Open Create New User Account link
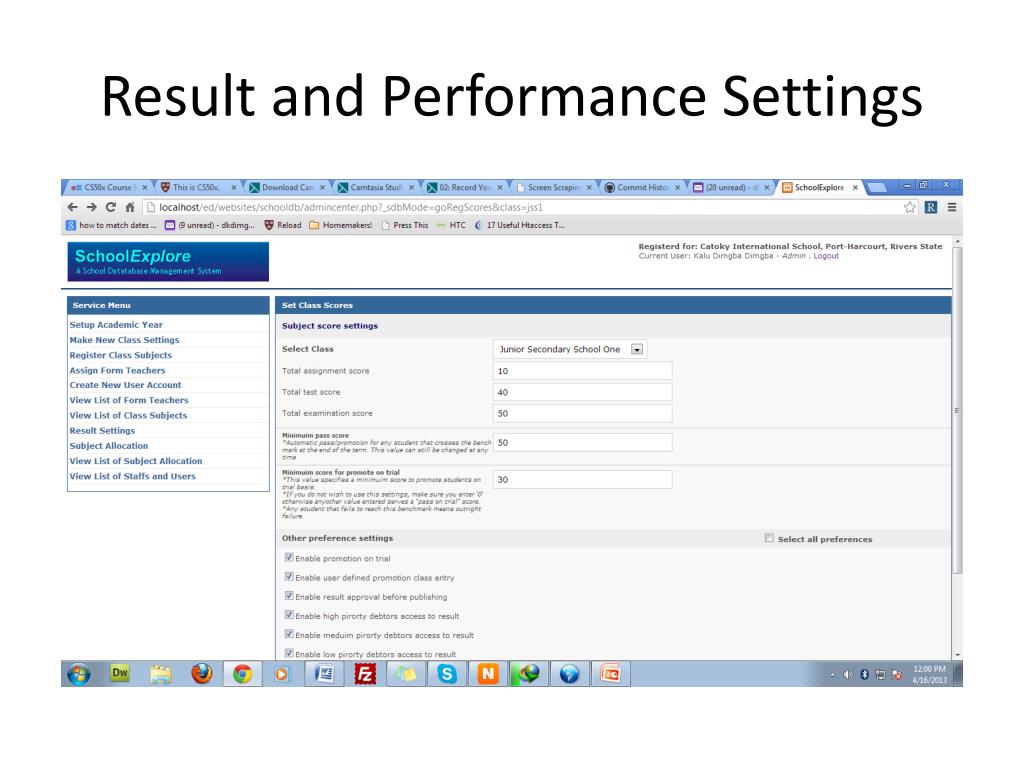This screenshot has width=1024, height=768. [125, 385]
